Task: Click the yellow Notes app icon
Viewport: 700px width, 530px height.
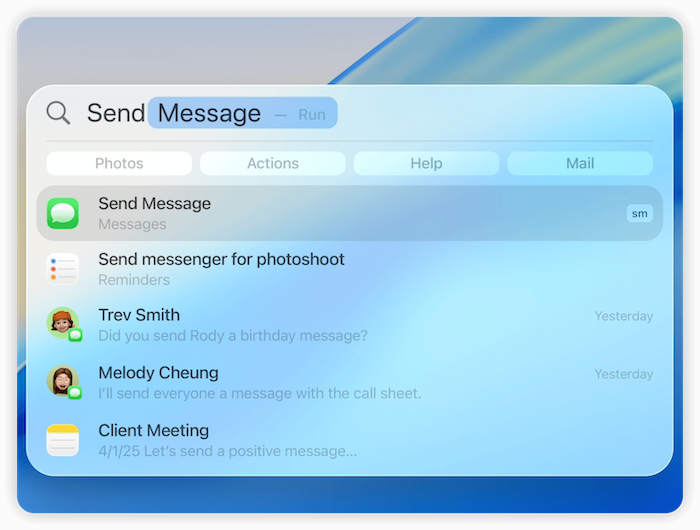Action: [x=63, y=440]
